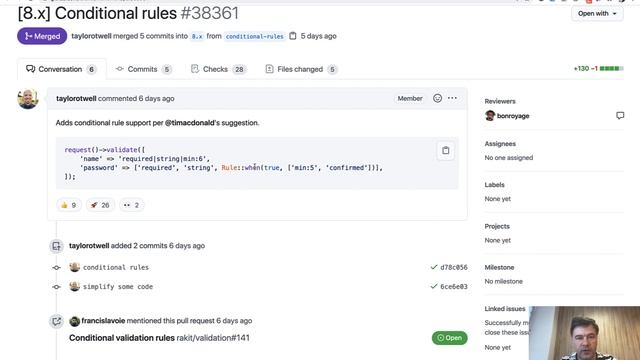640x360 pixels.
Task: Copy the conditional-rules branch name icon
Action: (x=293, y=36)
